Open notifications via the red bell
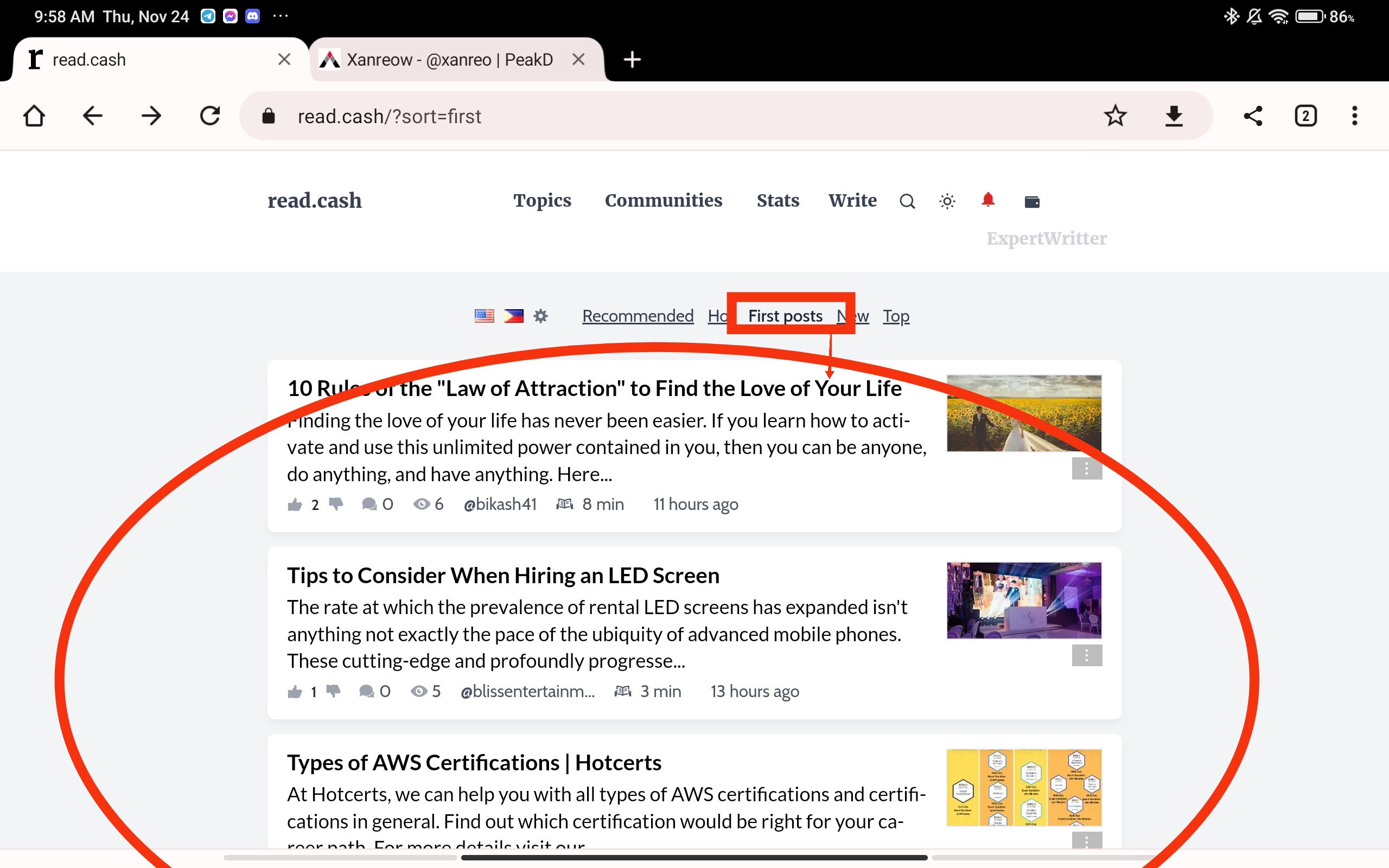The width and height of the screenshot is (1389, 868). coord(988,200)
